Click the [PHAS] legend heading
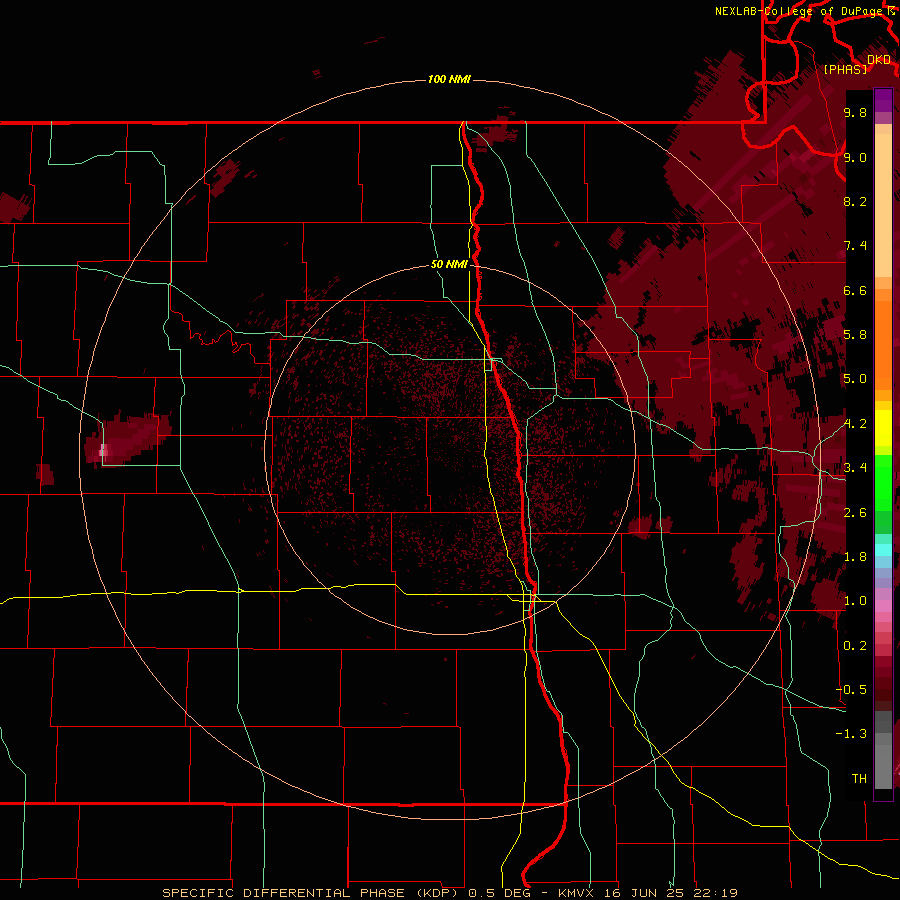The image size is (900, 900). (x=845, y=69)
